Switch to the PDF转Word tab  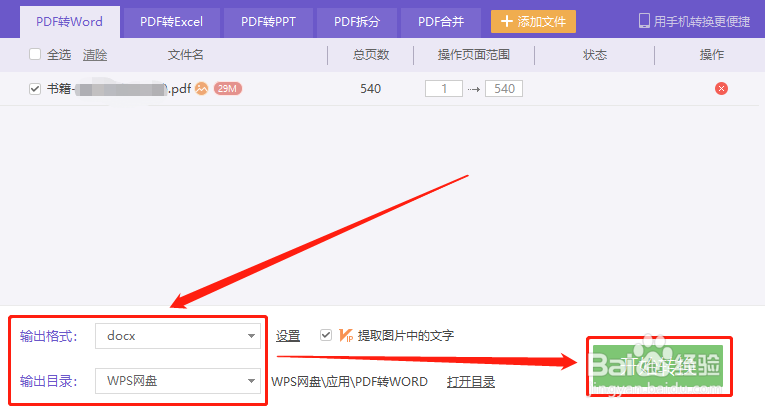69,22
